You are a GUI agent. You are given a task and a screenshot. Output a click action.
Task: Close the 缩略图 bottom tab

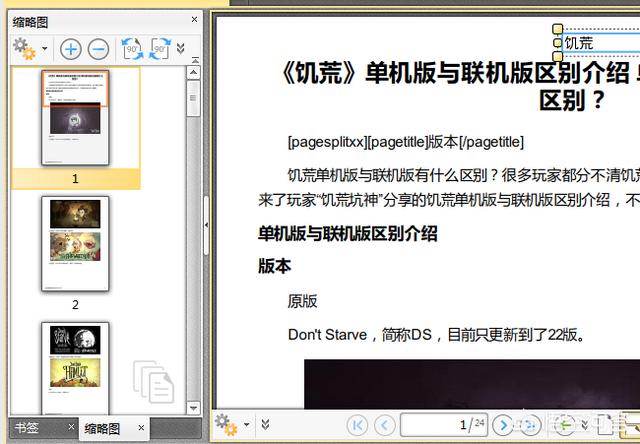coord(141,428)
